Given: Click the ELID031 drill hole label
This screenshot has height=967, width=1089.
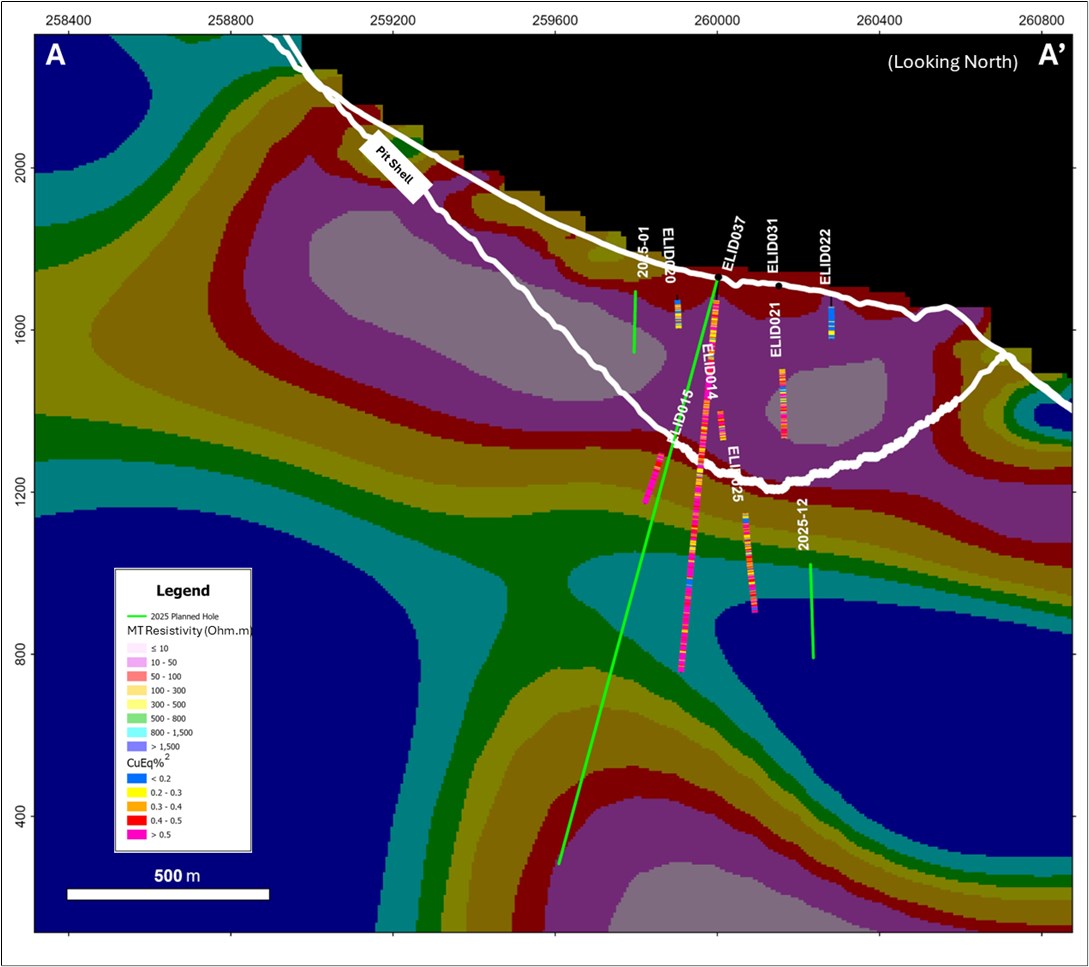Looking at the screenshot, I should click(773, 246).
